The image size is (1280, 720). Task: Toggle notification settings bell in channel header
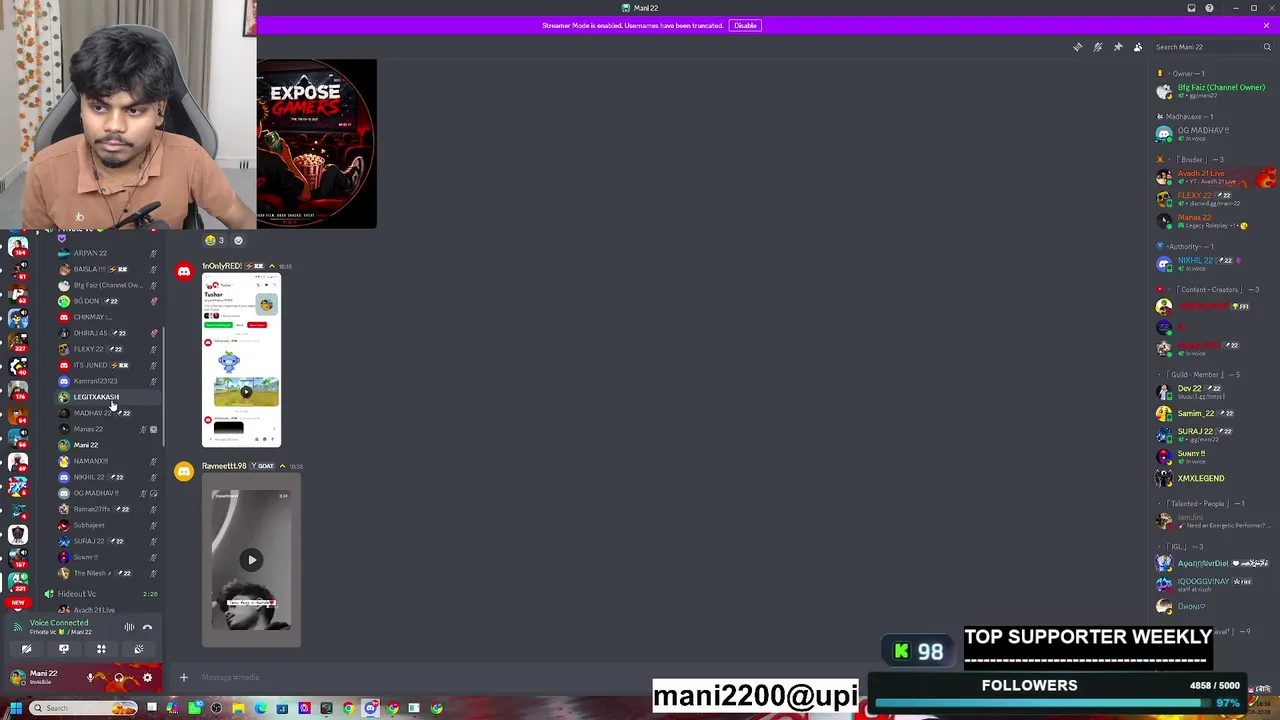(x=1098, y=47)
